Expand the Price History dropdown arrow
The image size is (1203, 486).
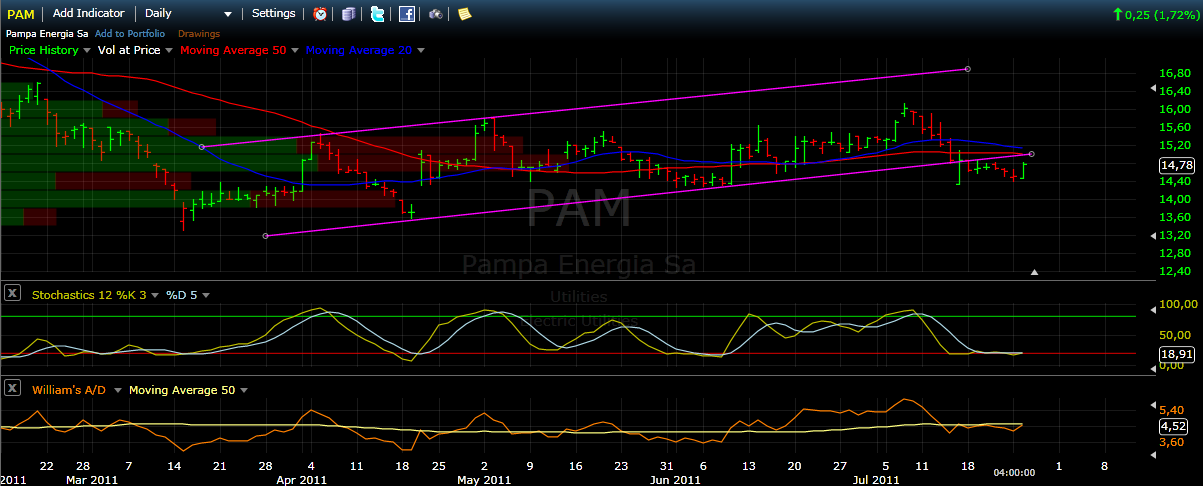click(88, 50)
